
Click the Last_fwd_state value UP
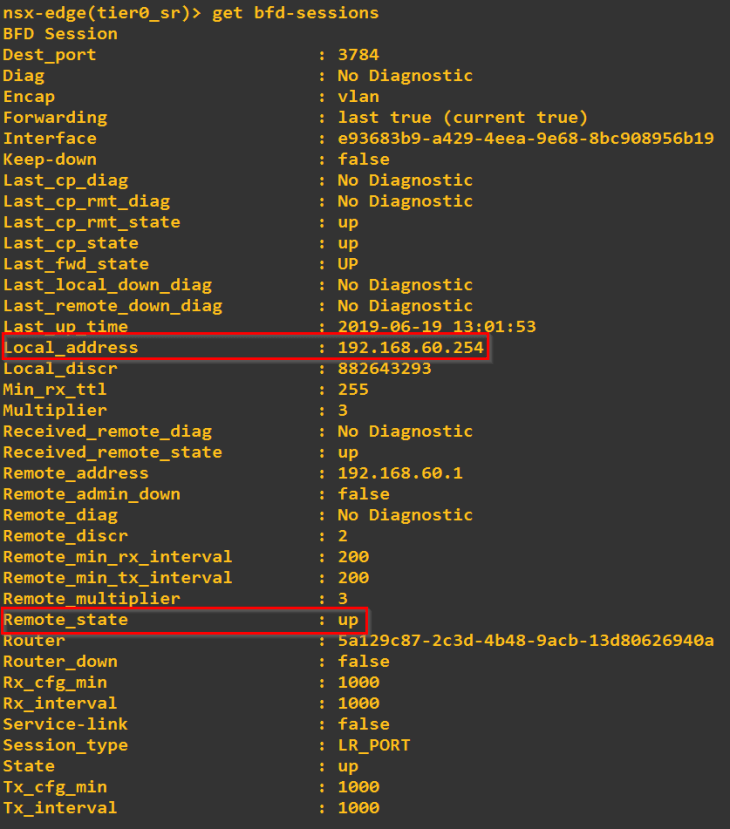pyautogui.click(x=348, y=264)
